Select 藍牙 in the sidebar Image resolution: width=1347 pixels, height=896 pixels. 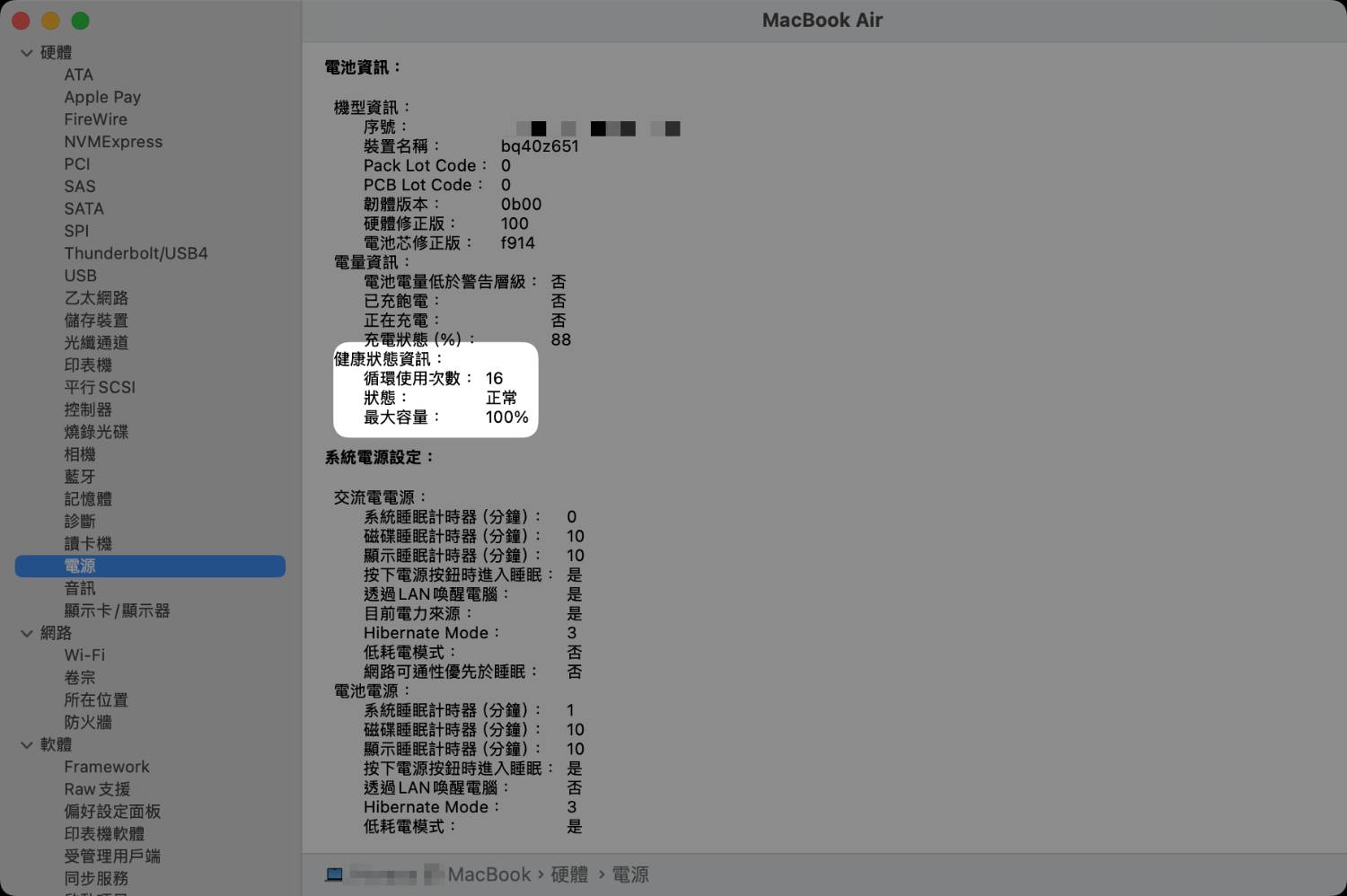(80, 477)
